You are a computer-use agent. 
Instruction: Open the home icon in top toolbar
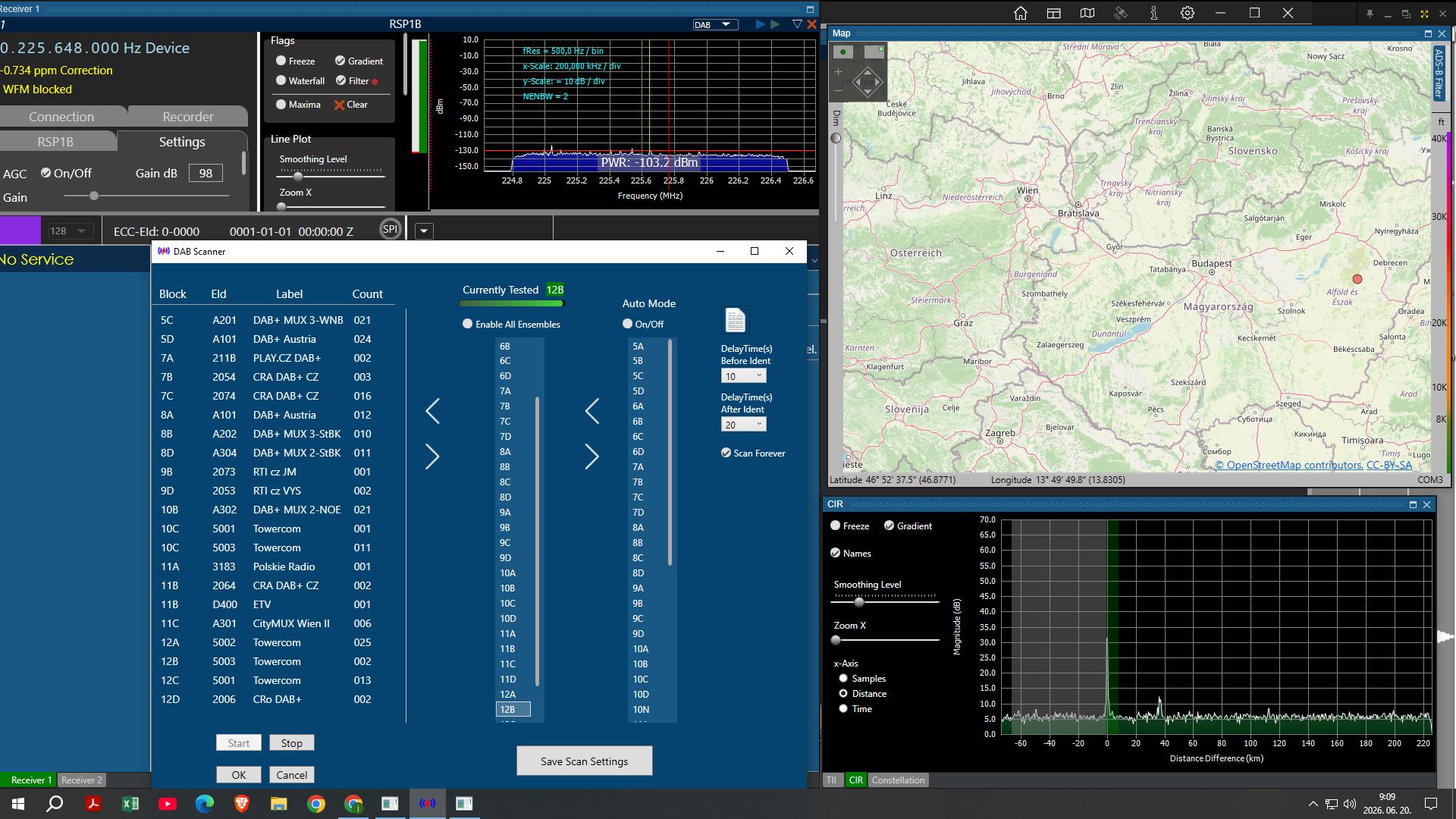coord(1021,13)
